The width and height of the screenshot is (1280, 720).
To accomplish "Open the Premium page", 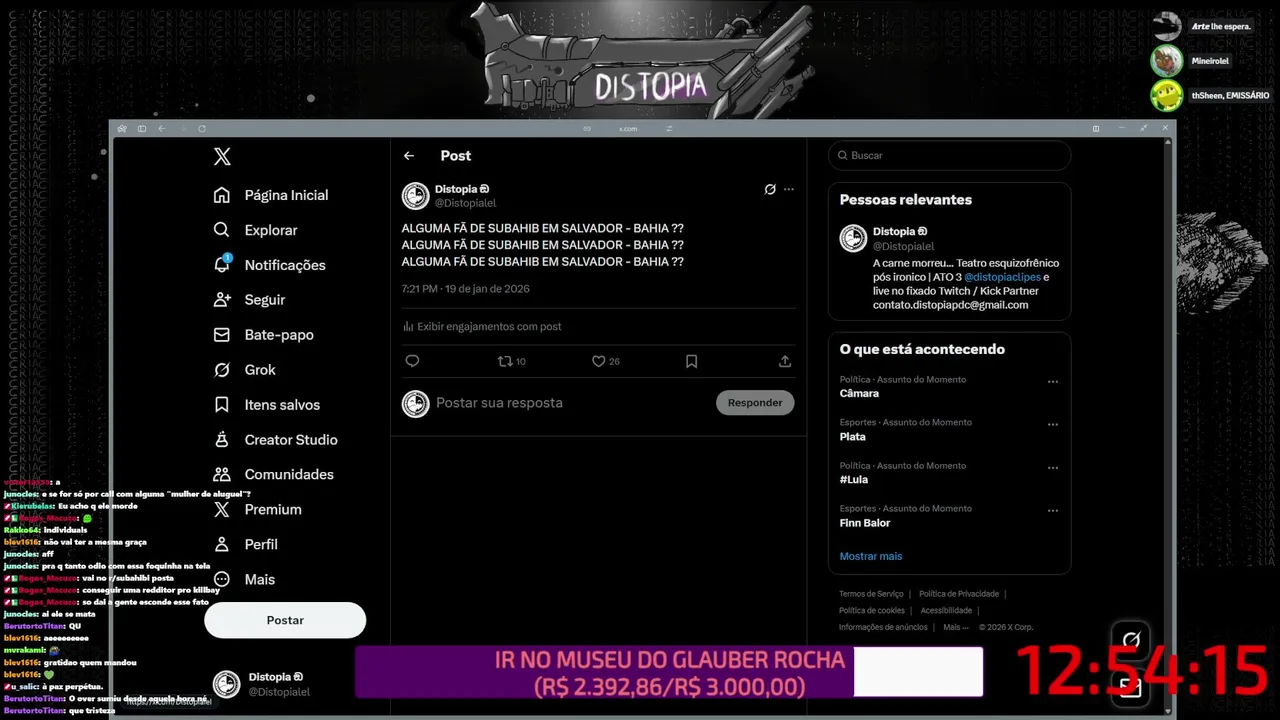I will pos(258,509).
